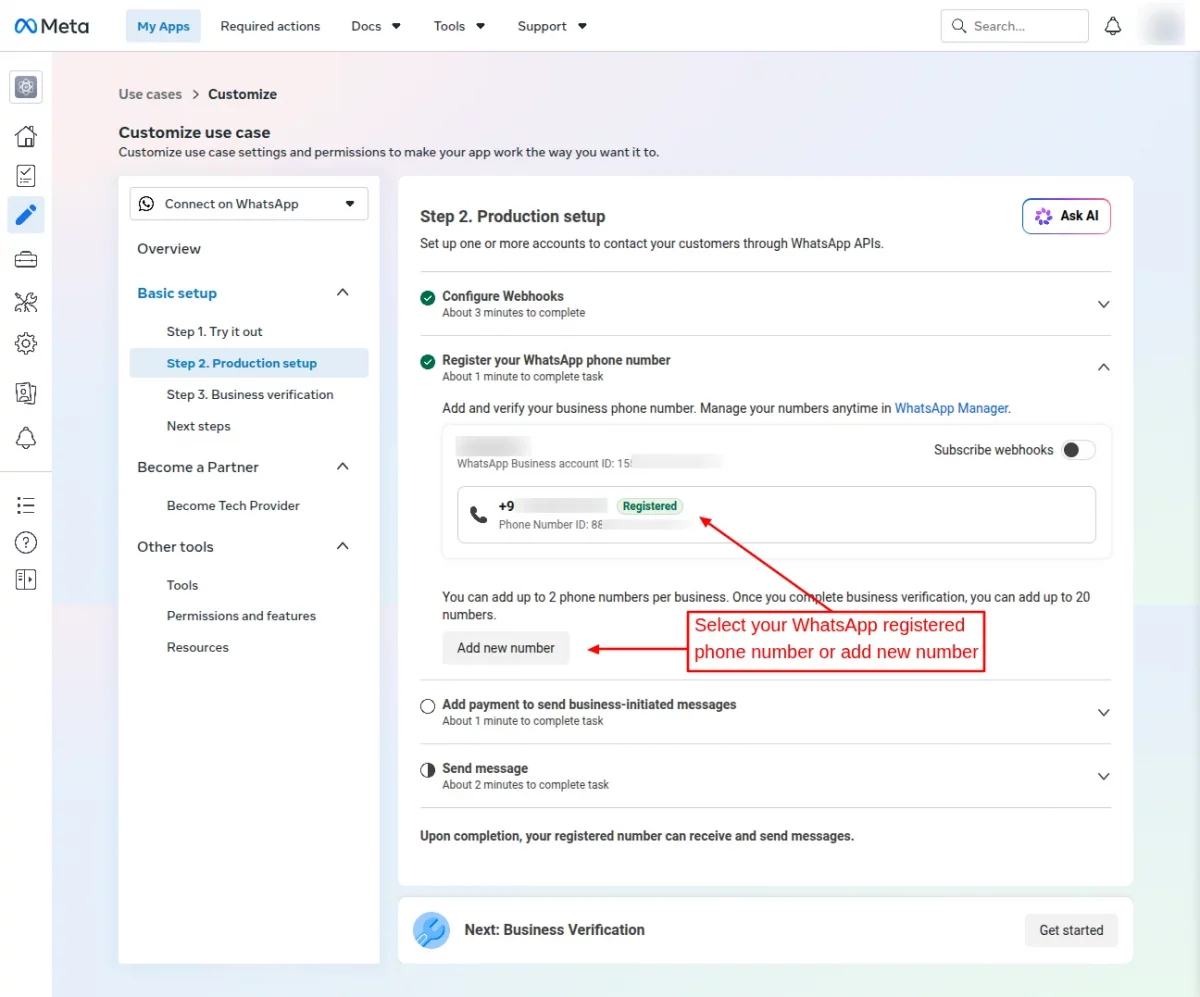Open the app icon at top of sidebar

tap(26, 87)
